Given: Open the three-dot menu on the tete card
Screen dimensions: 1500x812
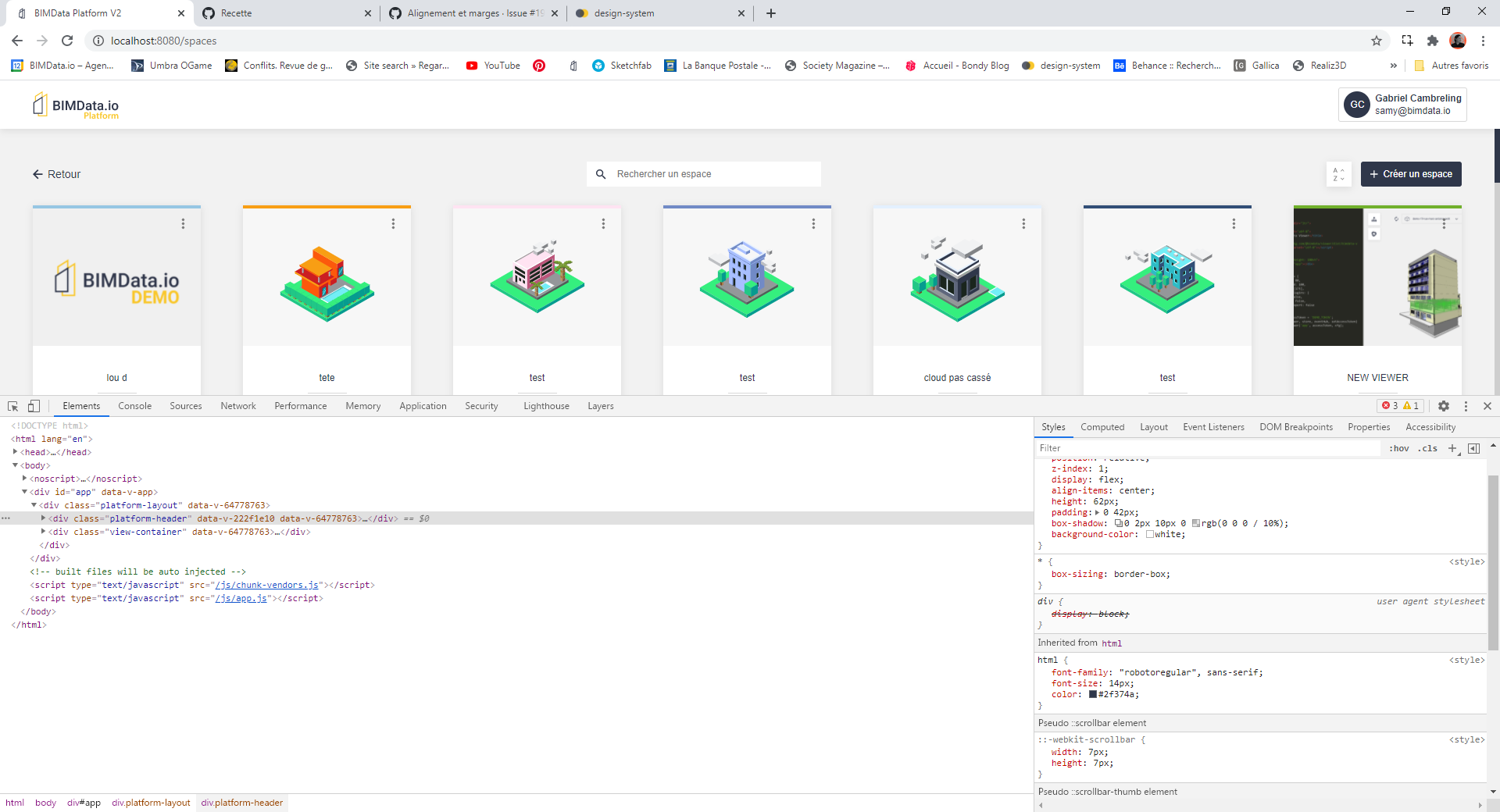Looking at the screenshot, I should 394,223.
